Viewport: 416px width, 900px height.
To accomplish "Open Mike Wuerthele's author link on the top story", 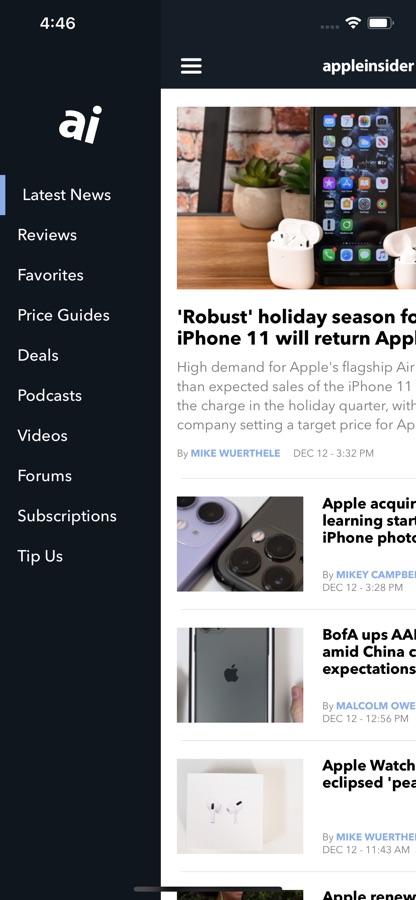I will [x=235, y=453].
